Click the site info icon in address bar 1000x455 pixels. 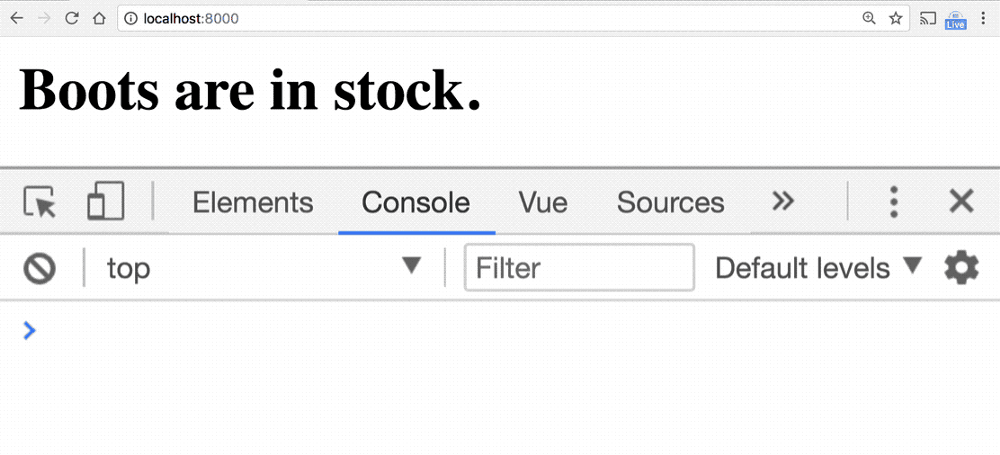click(131, 19)
